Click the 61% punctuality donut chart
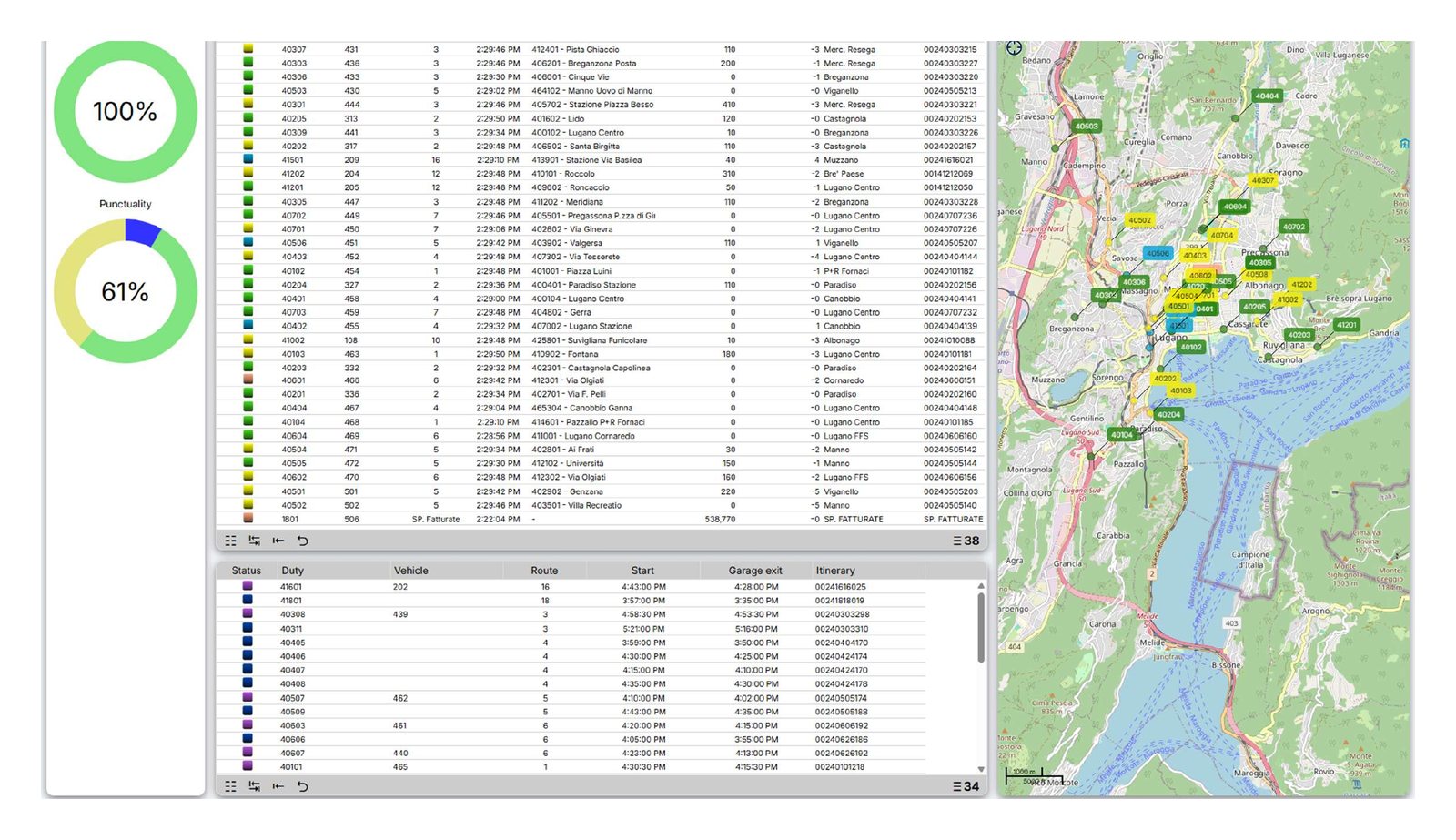The height and width of the screenshot is (840, 1456). point(126,291)
